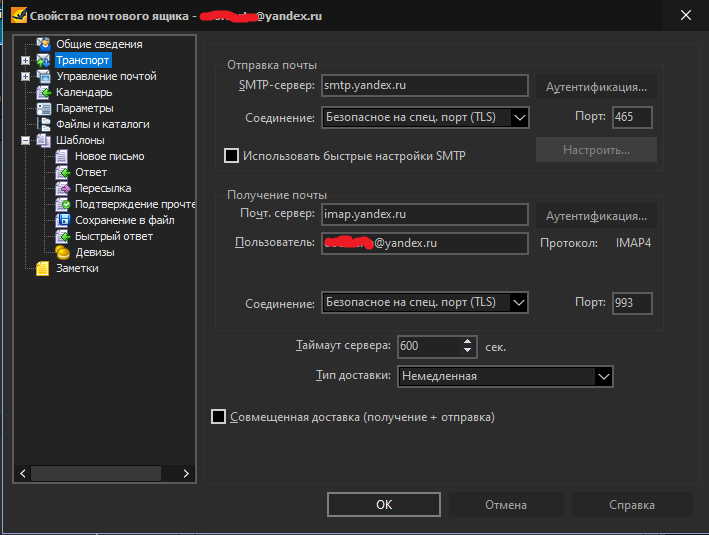Select Заметки in the tree
The height and width of the screenshot is (535, 709).
[x=77, y=268]
